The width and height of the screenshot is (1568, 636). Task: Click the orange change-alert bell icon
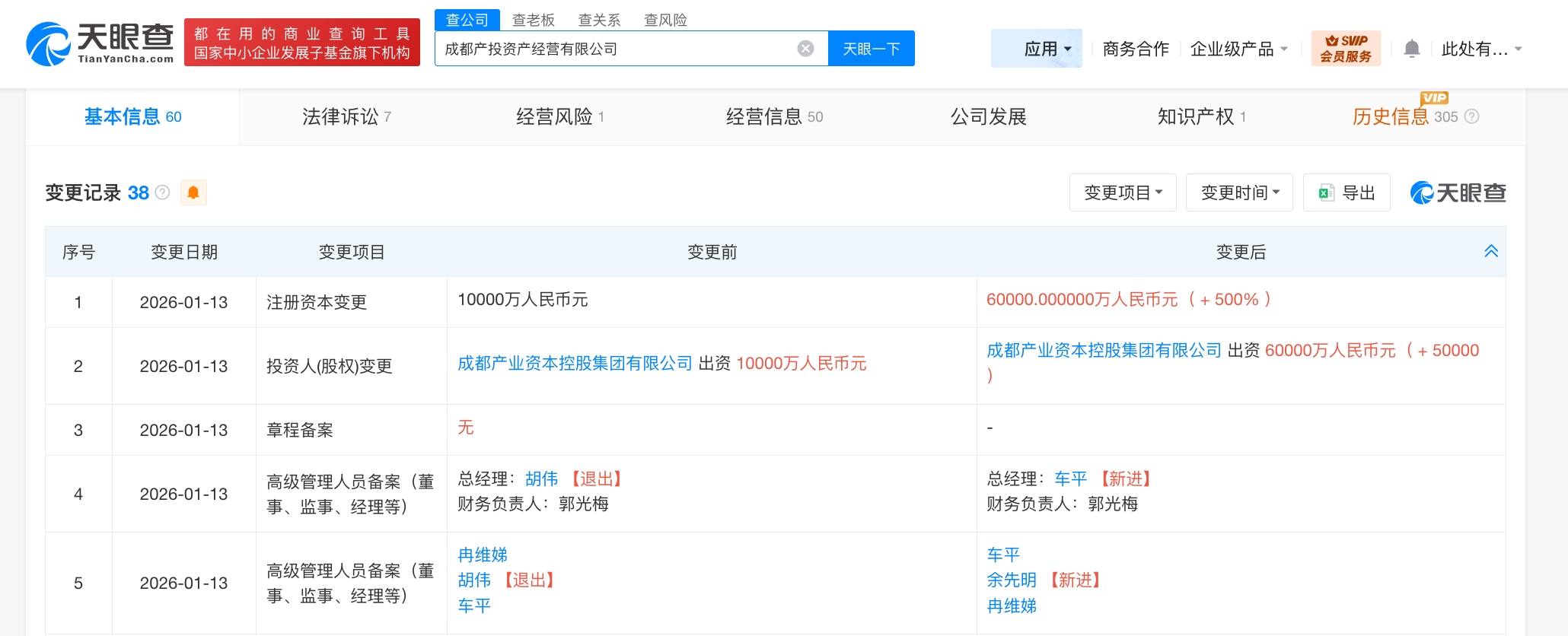pos(193,192)
